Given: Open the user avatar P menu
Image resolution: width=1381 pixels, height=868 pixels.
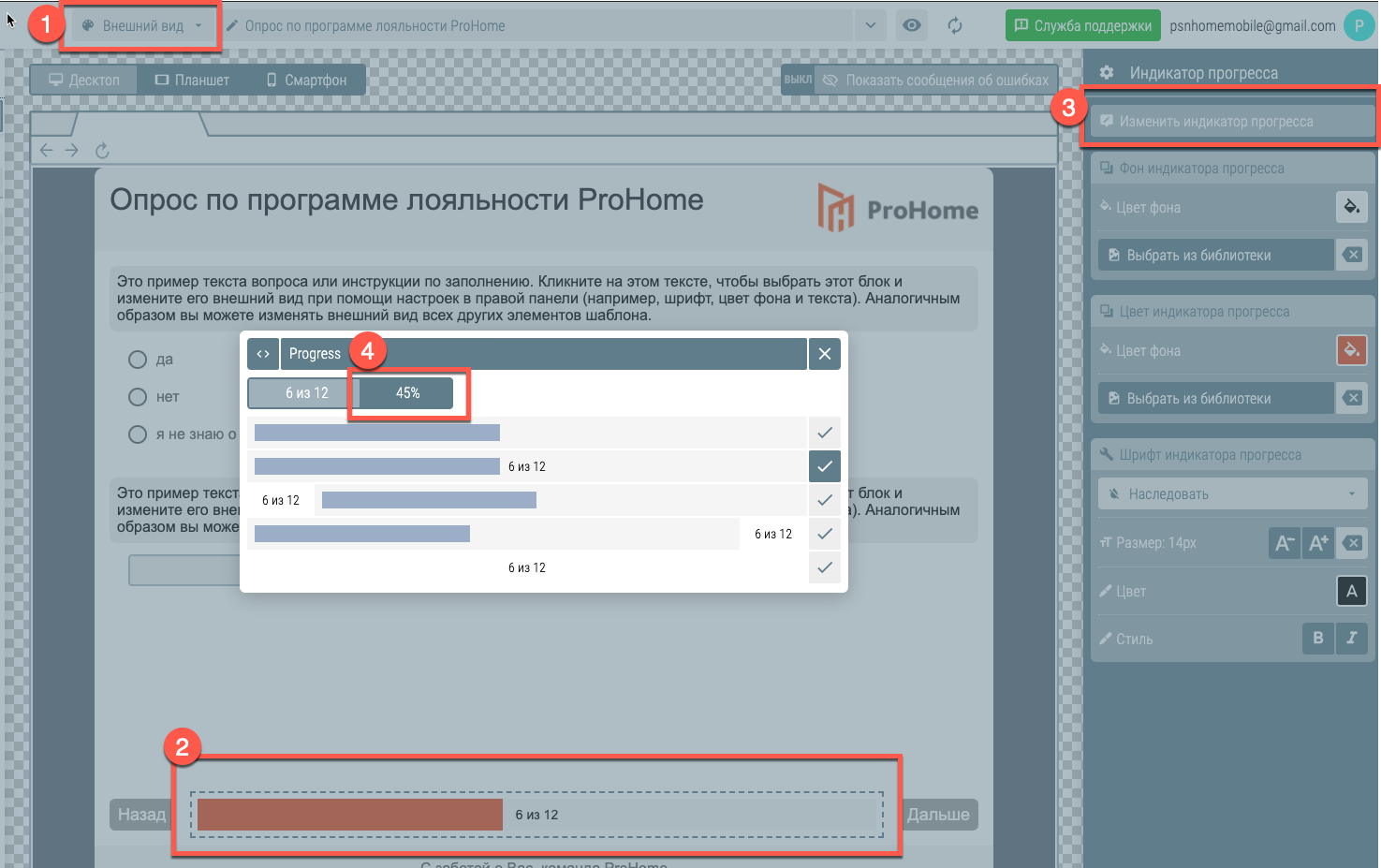Looking at the screenshot, I should (x=1359, y=25).
